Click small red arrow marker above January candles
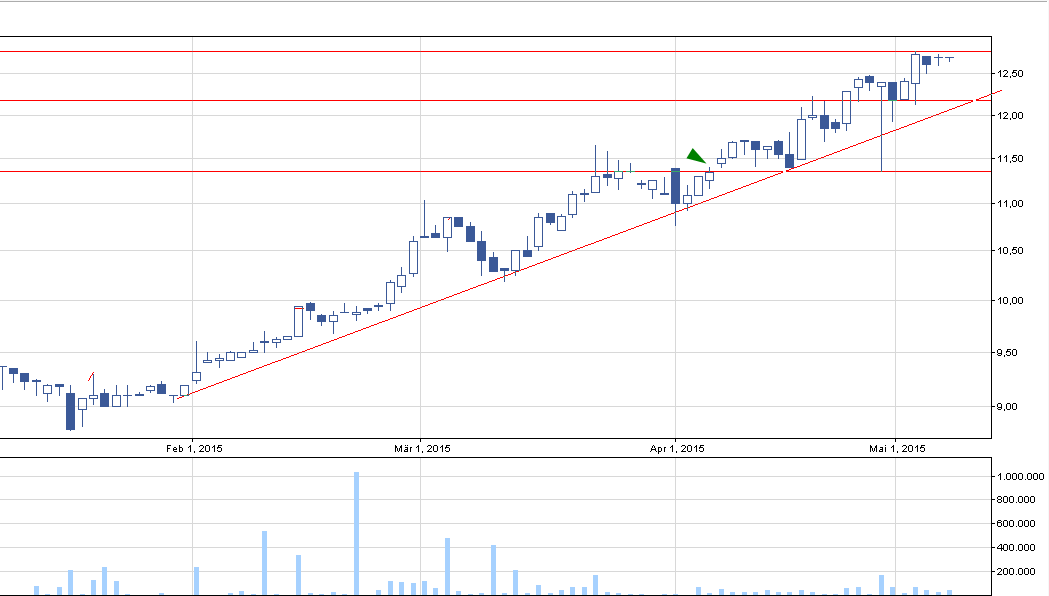This screenshot has height=596, width=1049. point(92,377)
